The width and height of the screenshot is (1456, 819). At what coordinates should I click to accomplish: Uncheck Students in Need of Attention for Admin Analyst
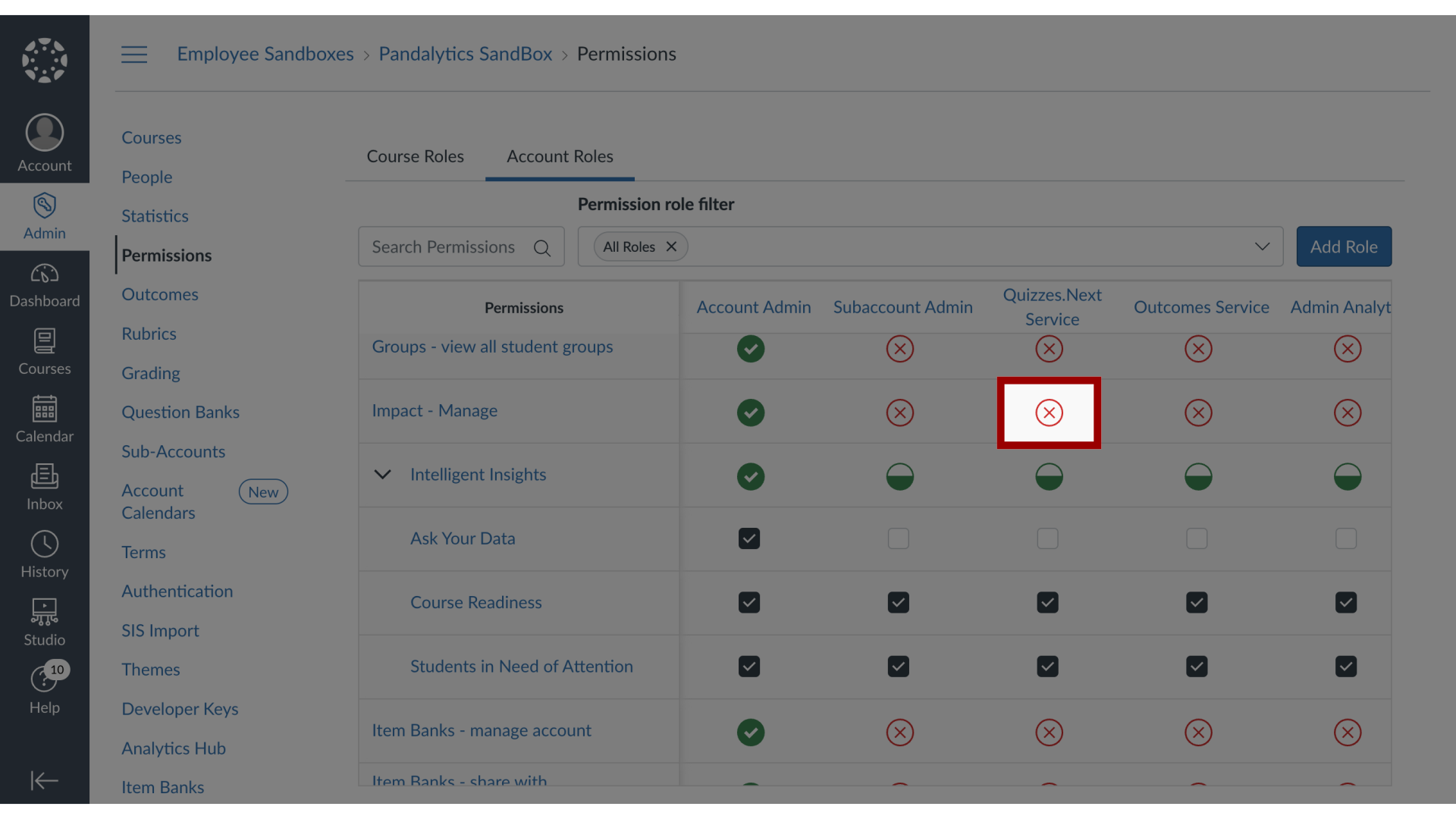1347,667
